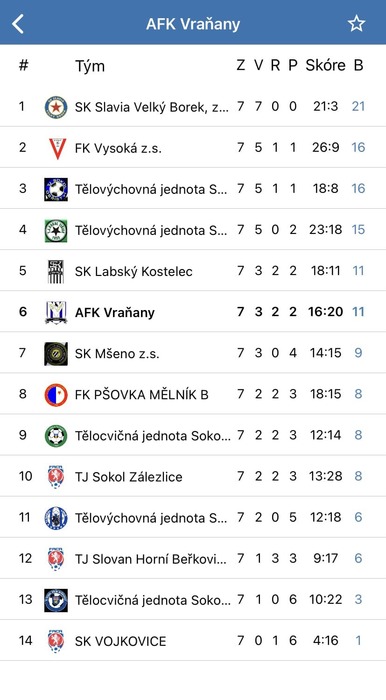The image size is (386, 700).
Task: Click the B points column header
Action: (358, 66)
